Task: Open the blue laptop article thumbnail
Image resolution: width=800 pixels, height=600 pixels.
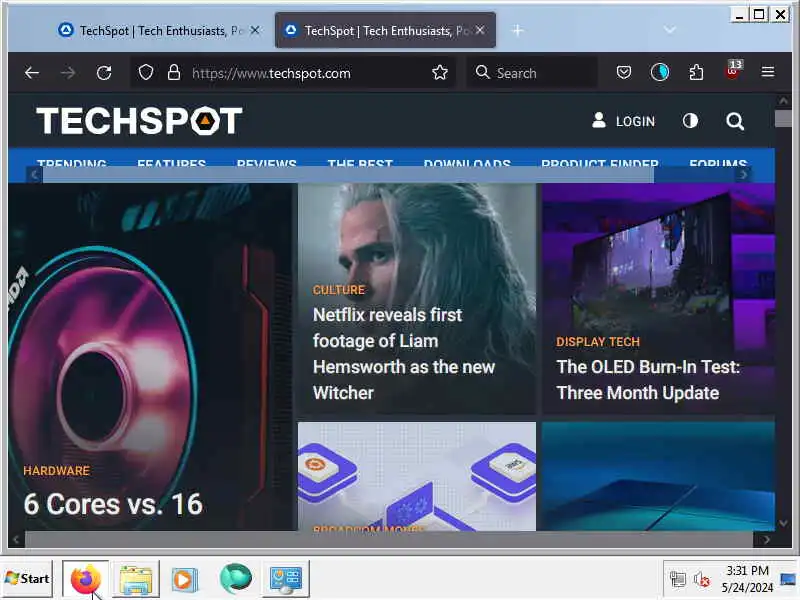Action: (658, 476)
